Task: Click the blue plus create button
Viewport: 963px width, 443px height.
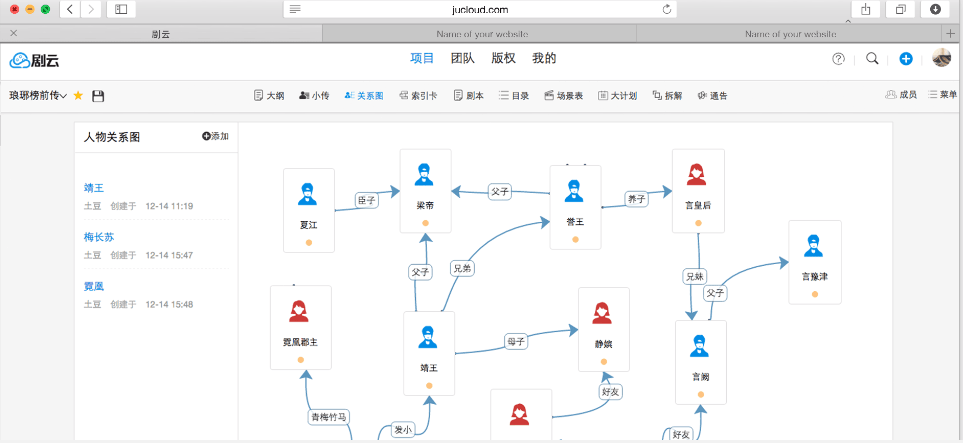Action: click(906, 59)
